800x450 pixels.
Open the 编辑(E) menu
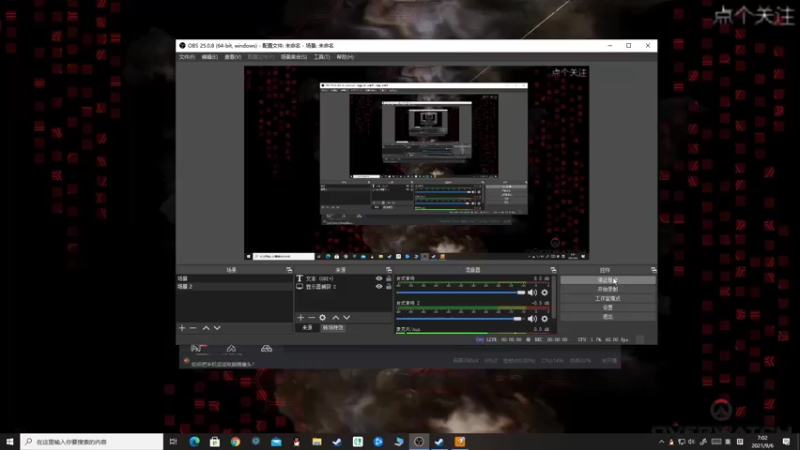209,57
